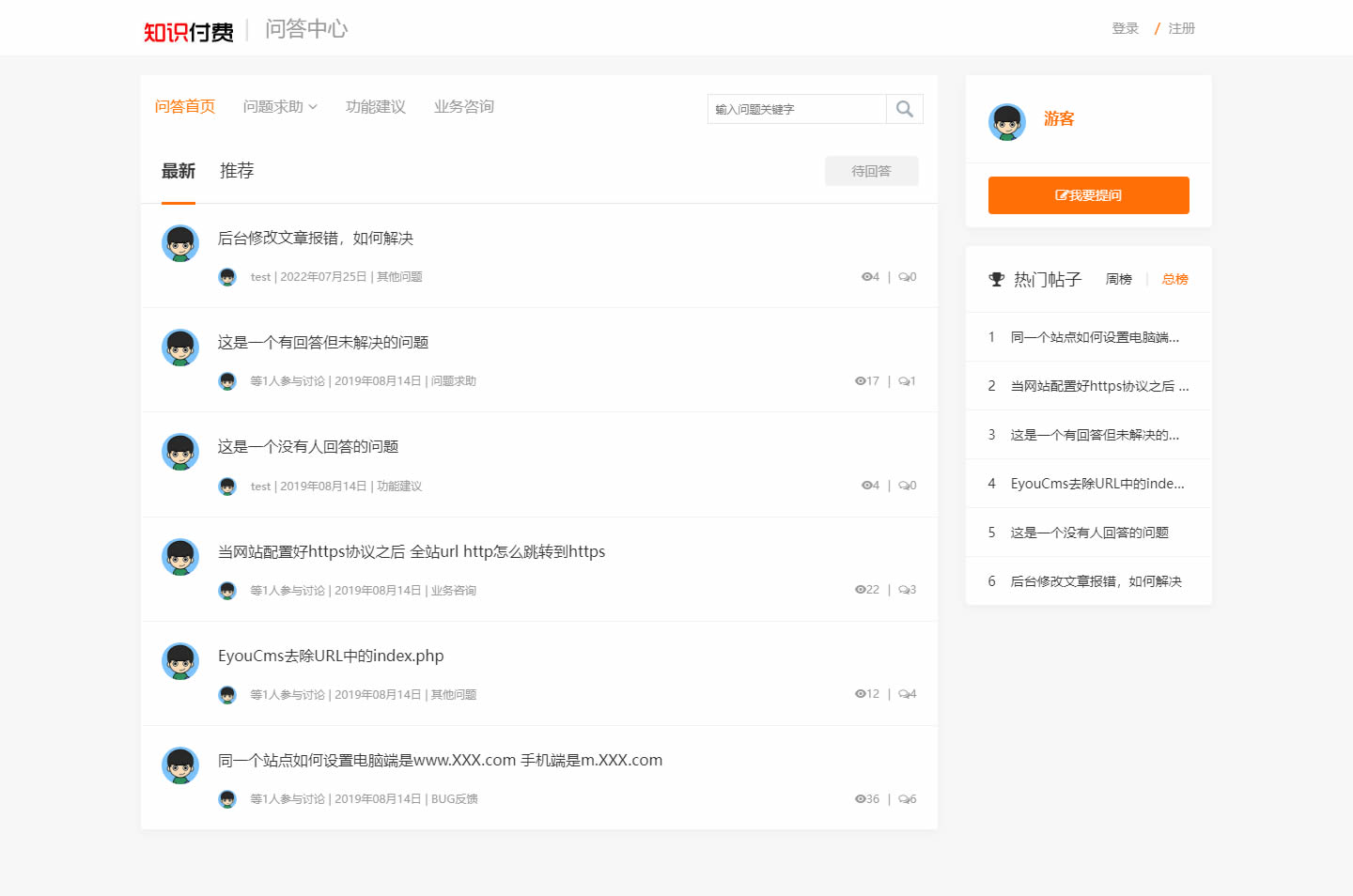Viewport: 1353px width, 896px height.
Task: Click the 热门帖子 panel heading
Action: pos(1048,280)
